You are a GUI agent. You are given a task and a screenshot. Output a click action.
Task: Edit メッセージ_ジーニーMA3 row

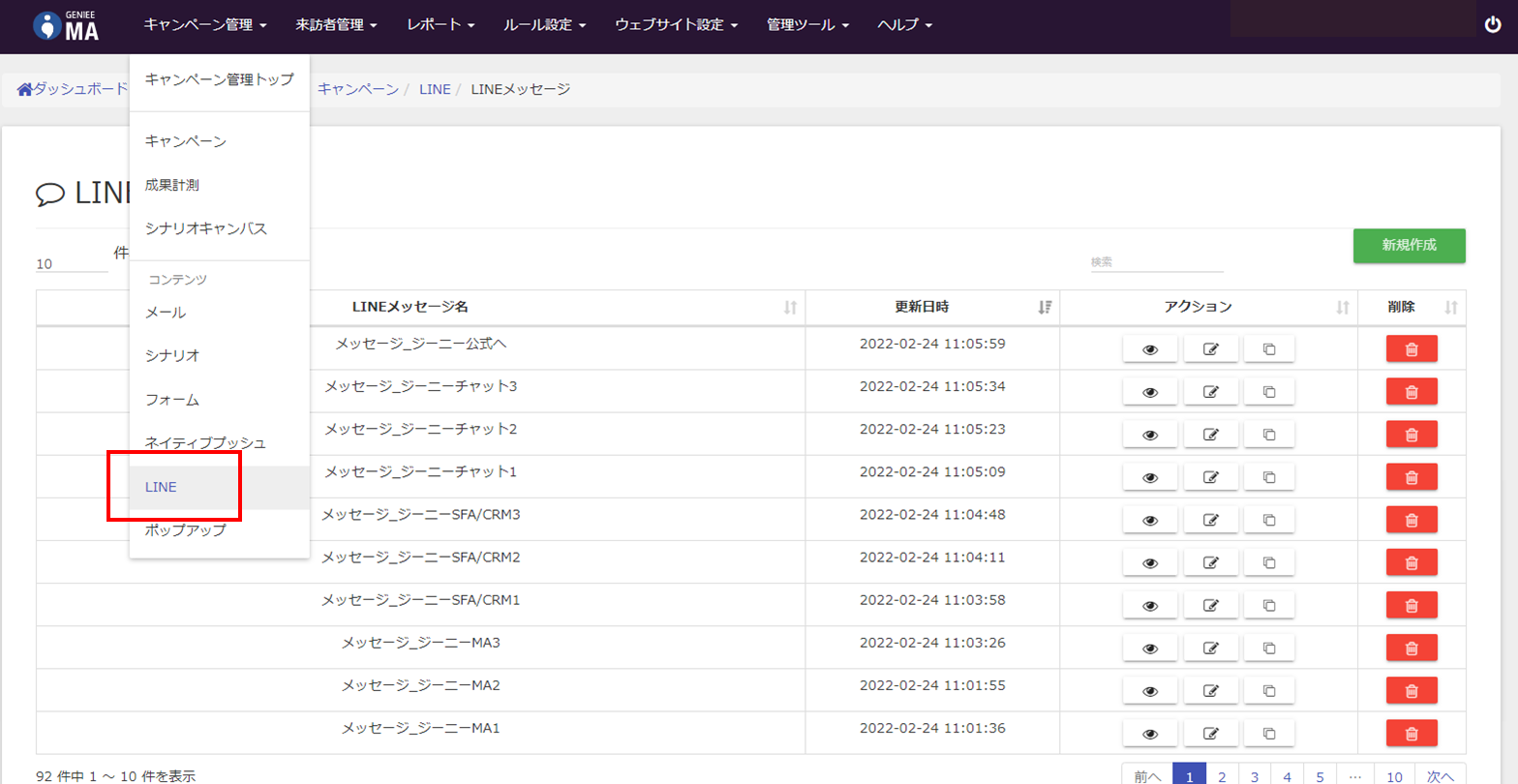(1210, 648)
